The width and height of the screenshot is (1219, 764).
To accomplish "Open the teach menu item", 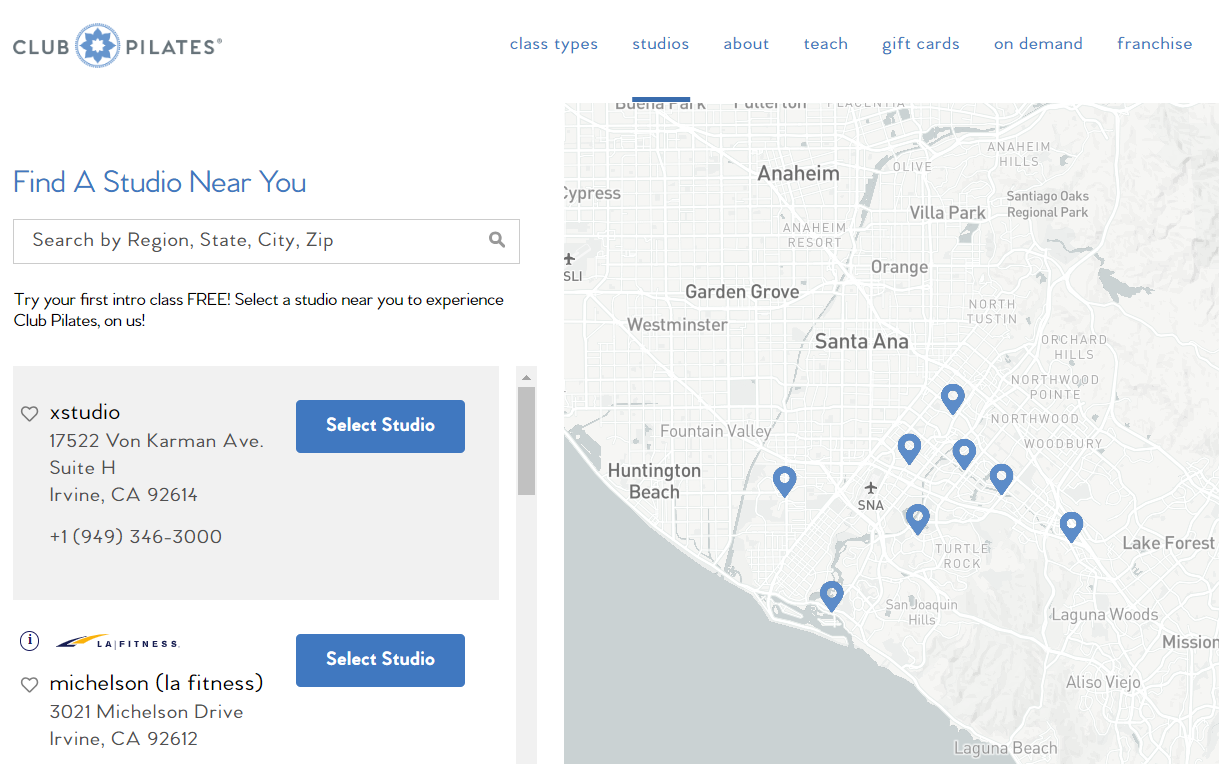I will [x=826, y=44].
